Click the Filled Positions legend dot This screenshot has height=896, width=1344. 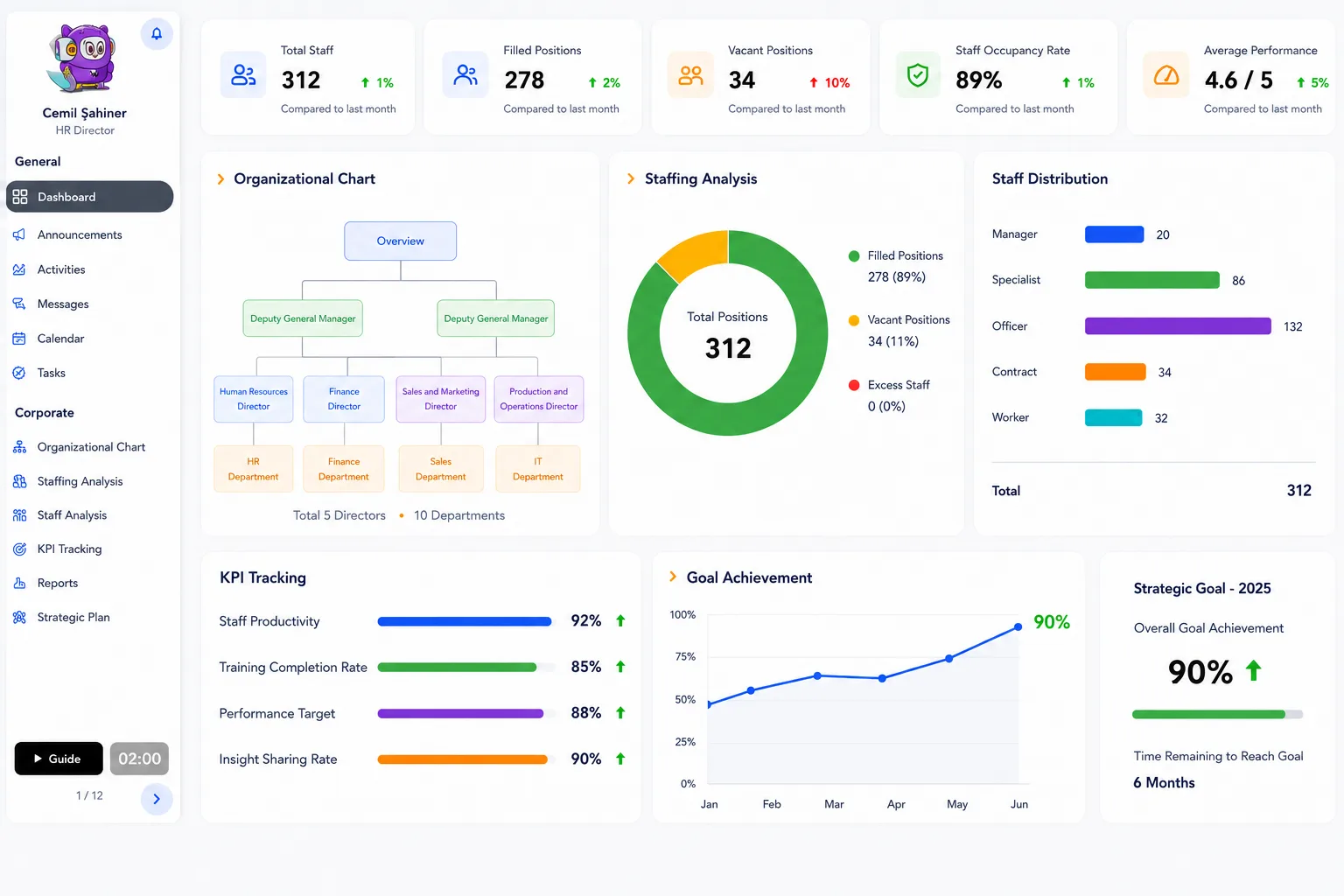tap(854, 256)
